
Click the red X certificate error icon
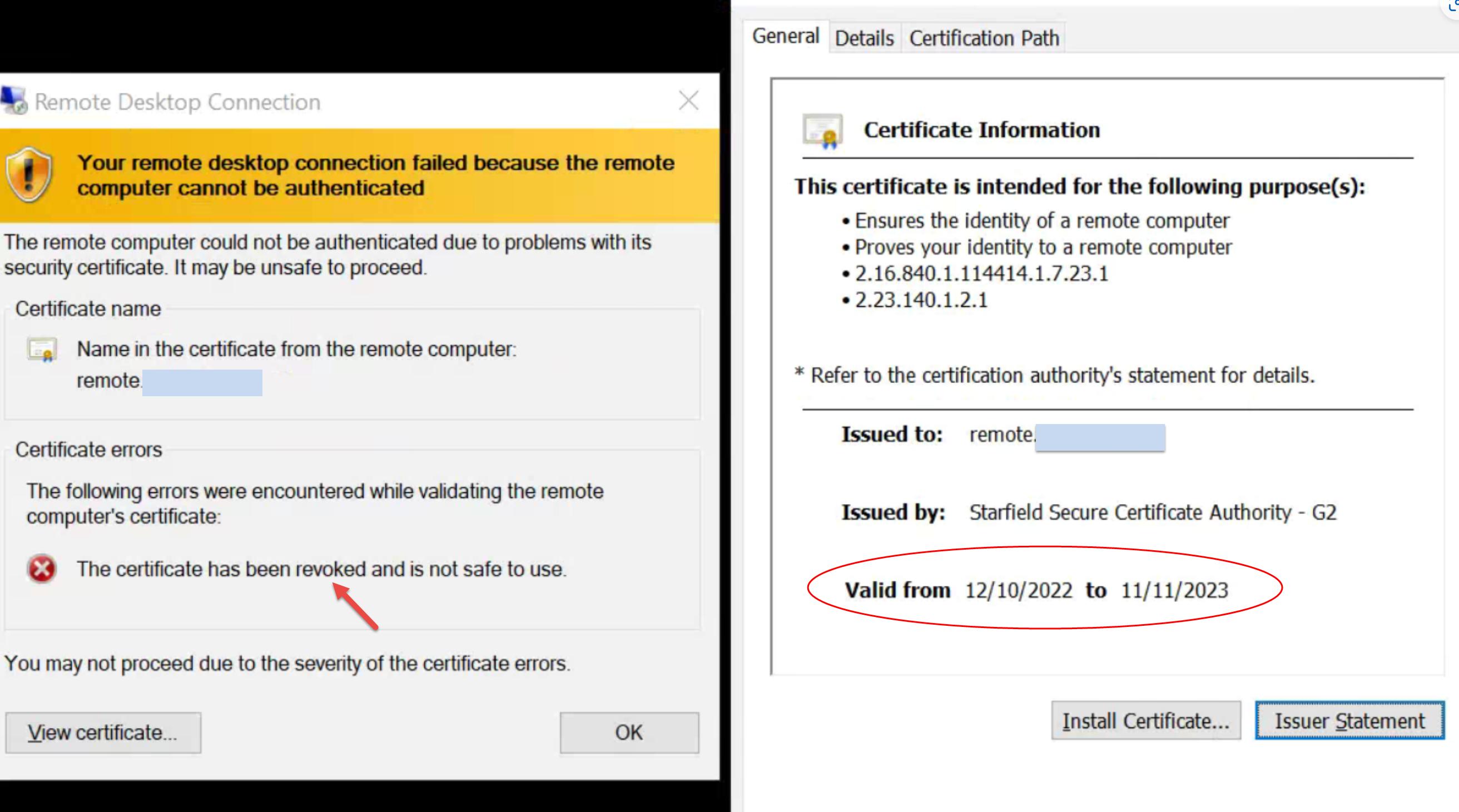point(42,569)
